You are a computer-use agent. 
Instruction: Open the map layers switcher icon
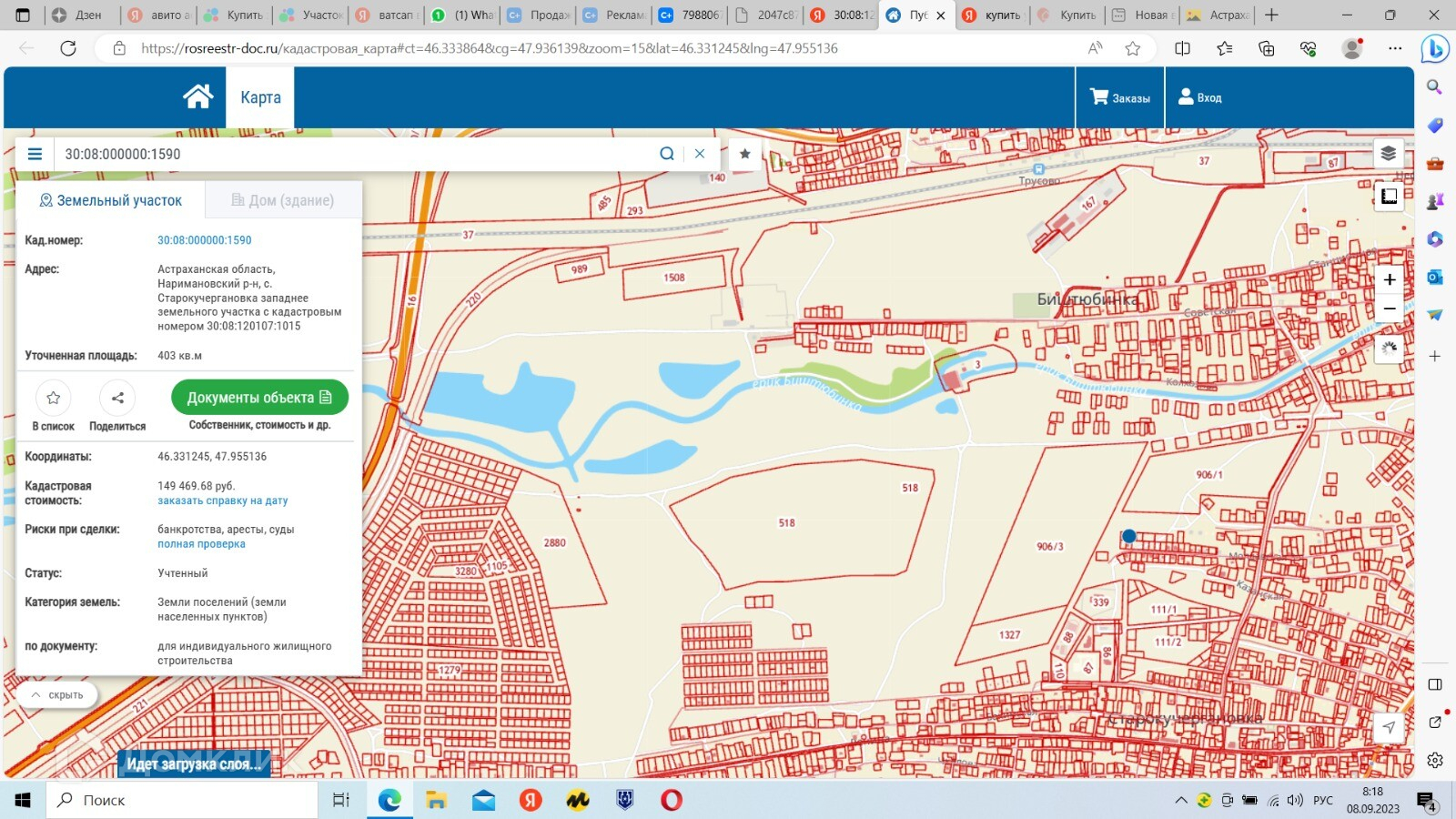coord(1388,153)
